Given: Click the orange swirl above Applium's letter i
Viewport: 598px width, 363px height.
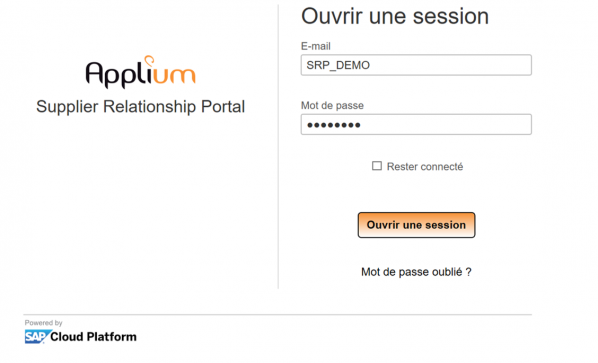Looking at the screenshot, I should click(150, 60).
